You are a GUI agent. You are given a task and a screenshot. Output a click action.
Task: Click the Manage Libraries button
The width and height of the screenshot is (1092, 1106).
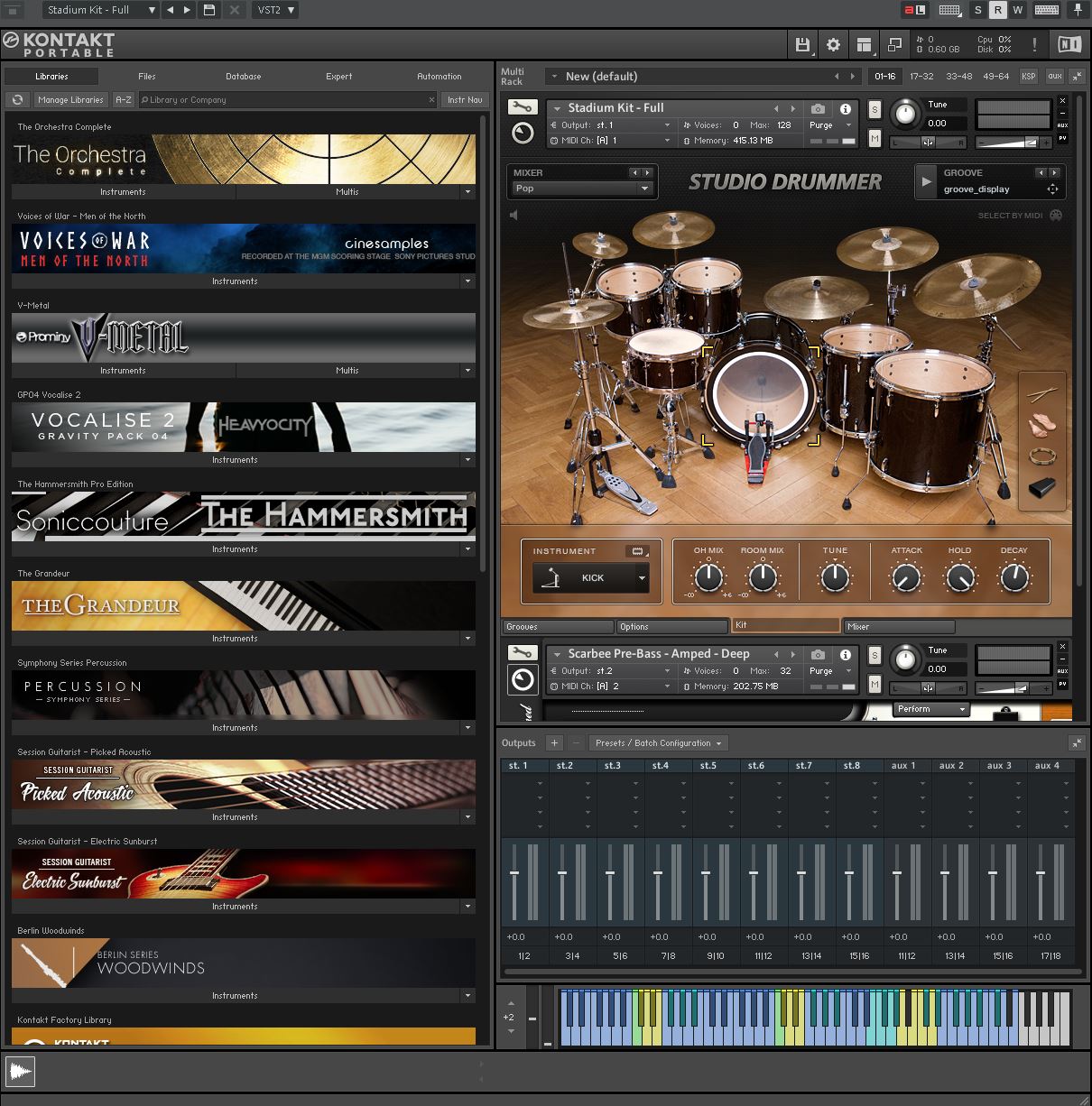pyautogui.click(x=70, y=100)
